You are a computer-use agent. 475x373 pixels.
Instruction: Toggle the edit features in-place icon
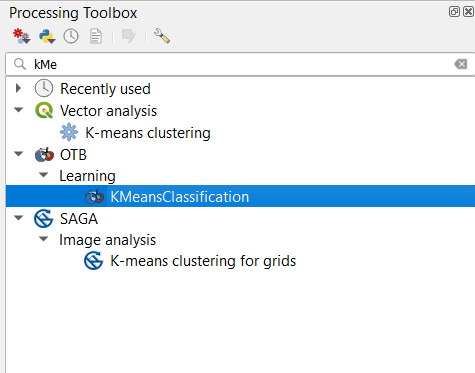pos(129,36)
